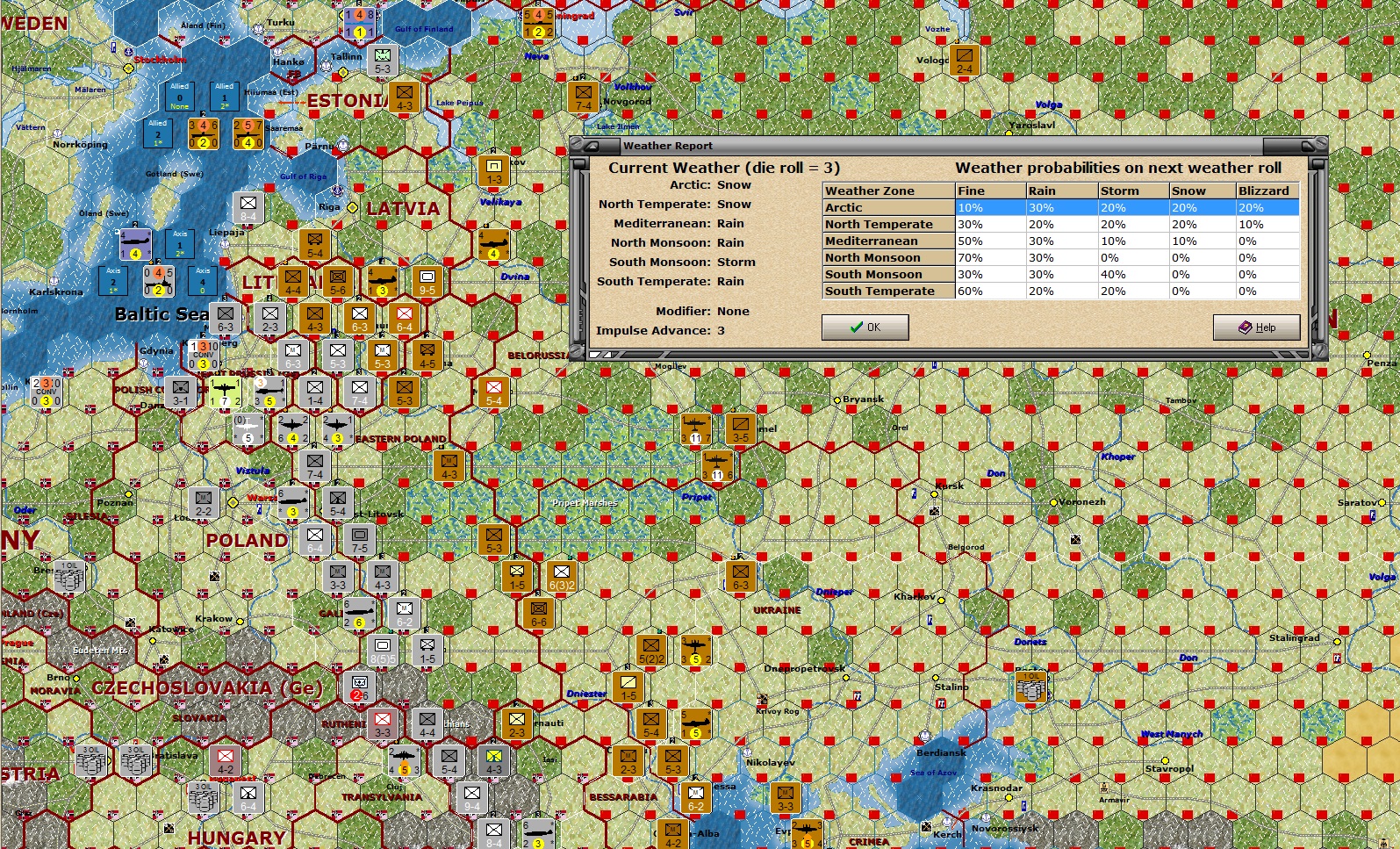The image size is (1400, 849).
Task: Click the Weather Report window title
Action: coord(668,146)
